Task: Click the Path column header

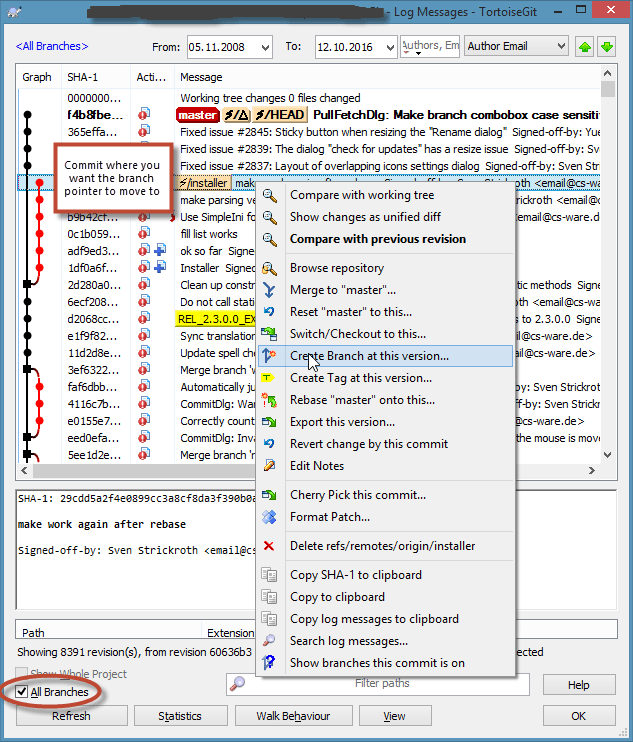Action: (x=109, y=633)
